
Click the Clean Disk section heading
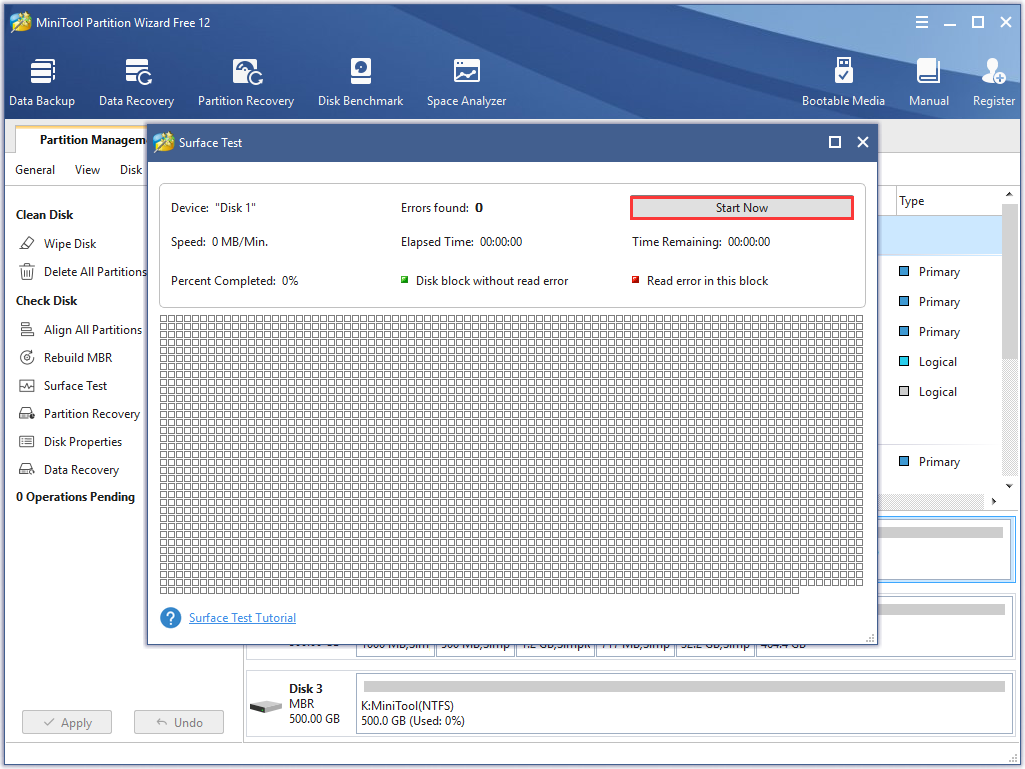click(44, 214)
